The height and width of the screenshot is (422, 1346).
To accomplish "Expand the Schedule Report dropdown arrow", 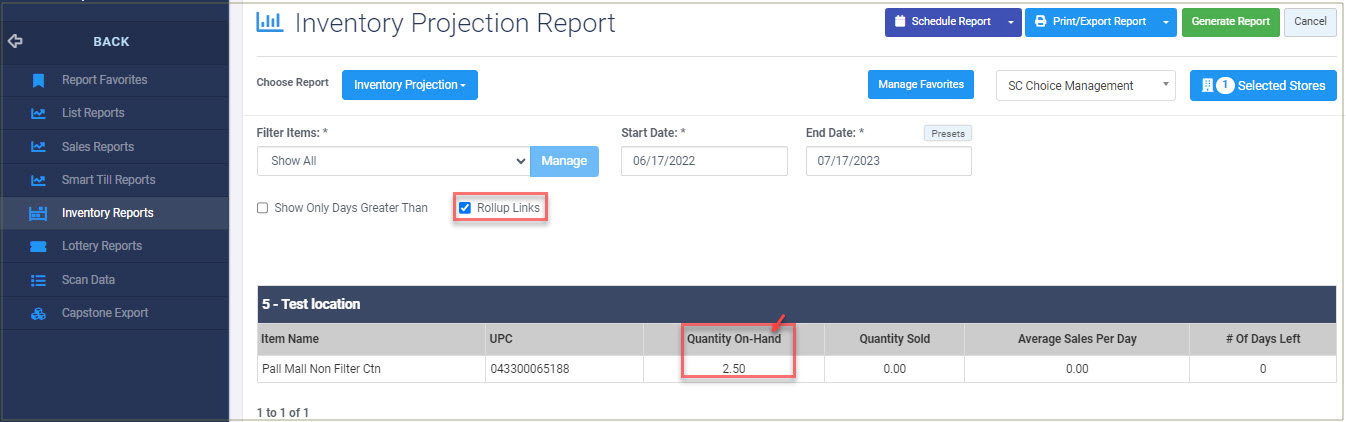I will [x=1011, y=21].
